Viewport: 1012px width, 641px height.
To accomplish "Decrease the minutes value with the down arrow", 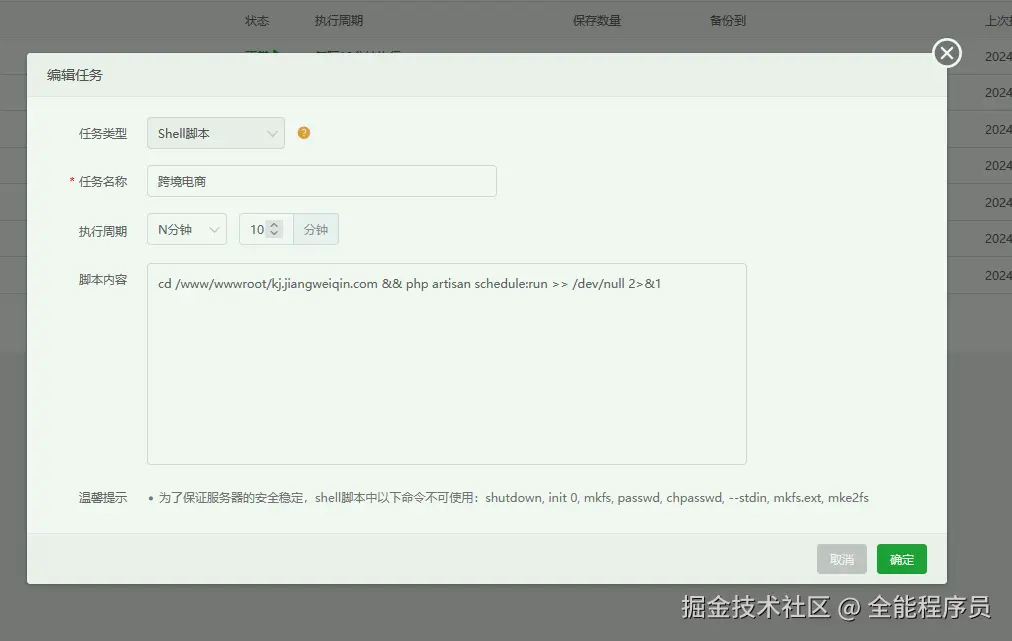I will click(274, 233).
